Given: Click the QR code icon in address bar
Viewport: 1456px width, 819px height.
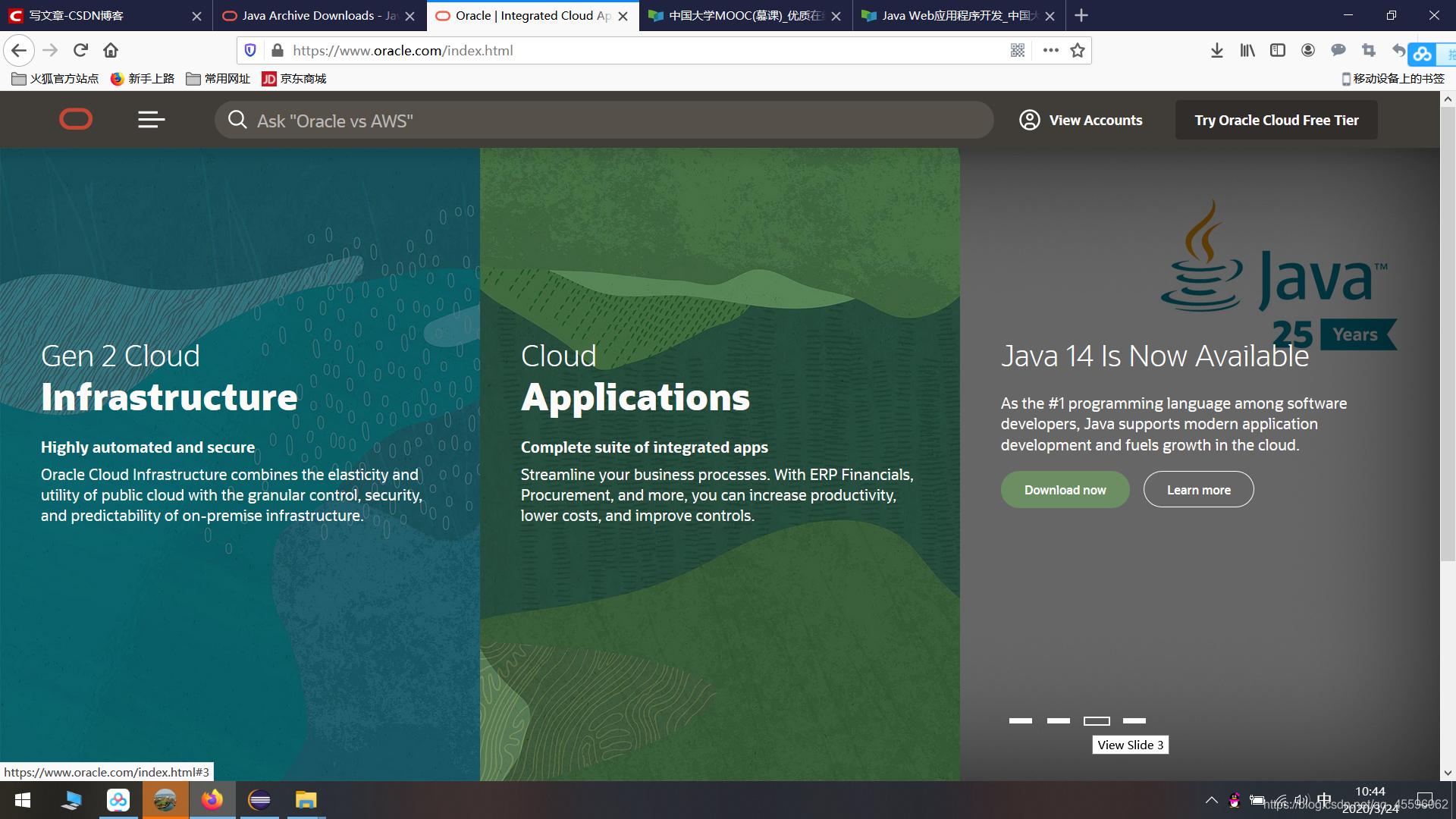Looking at the screenshot, I should pyautogui.click(x=1018, y=51).
